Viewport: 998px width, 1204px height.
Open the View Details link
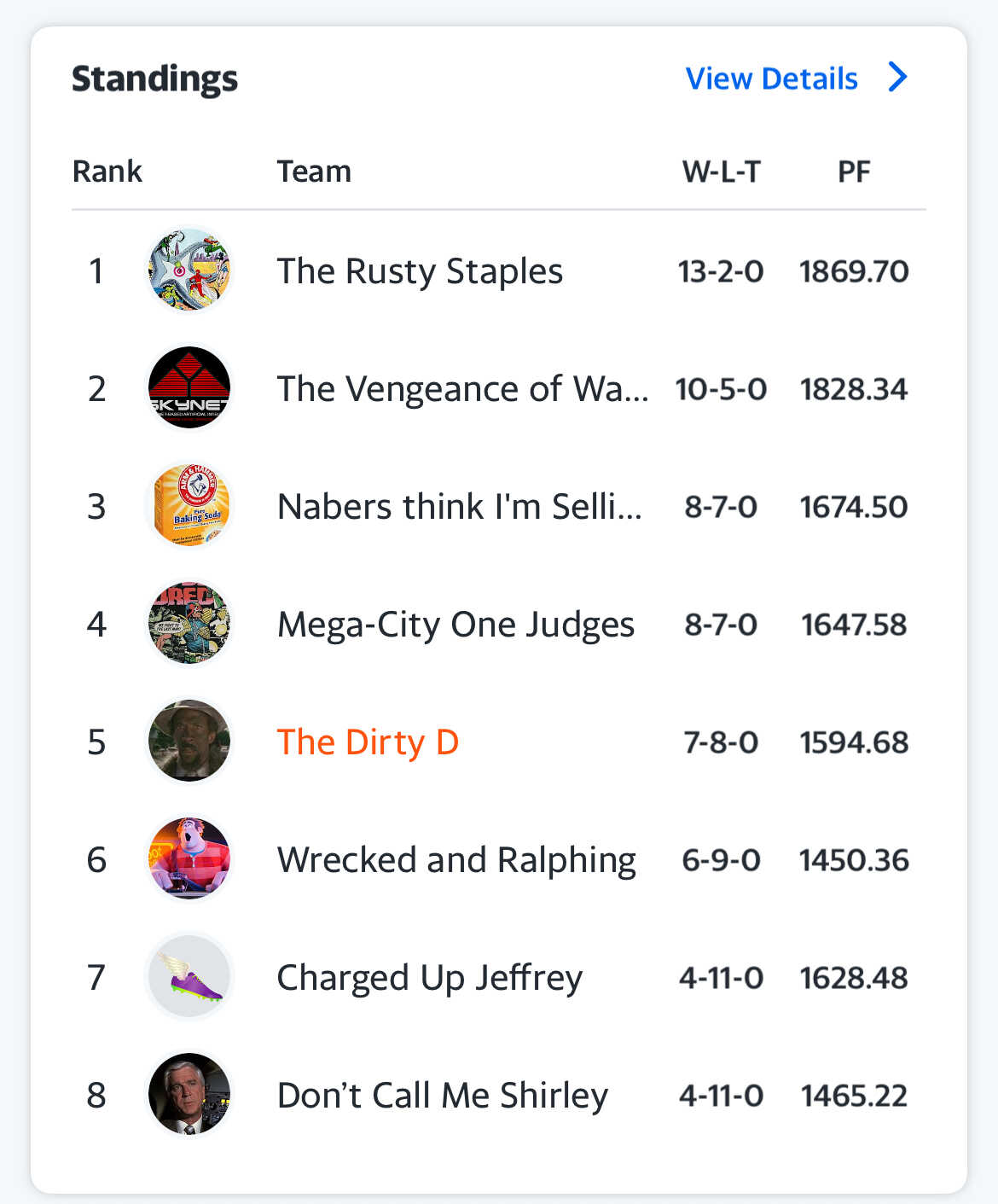[x=771, y=79]
